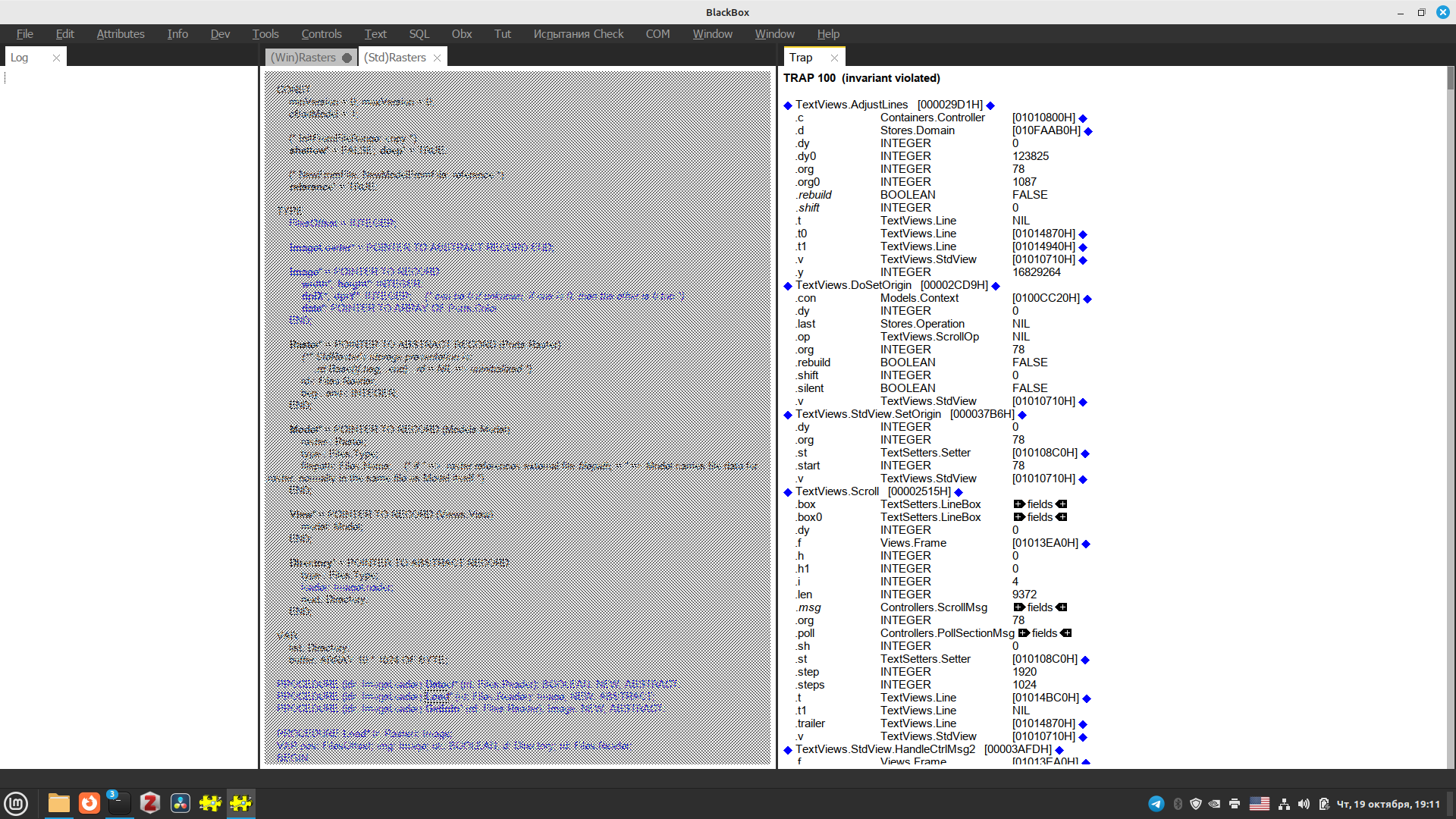
Task: Follow diamond link next to [010FAAB0H]
Action: tap(1088, 131)
